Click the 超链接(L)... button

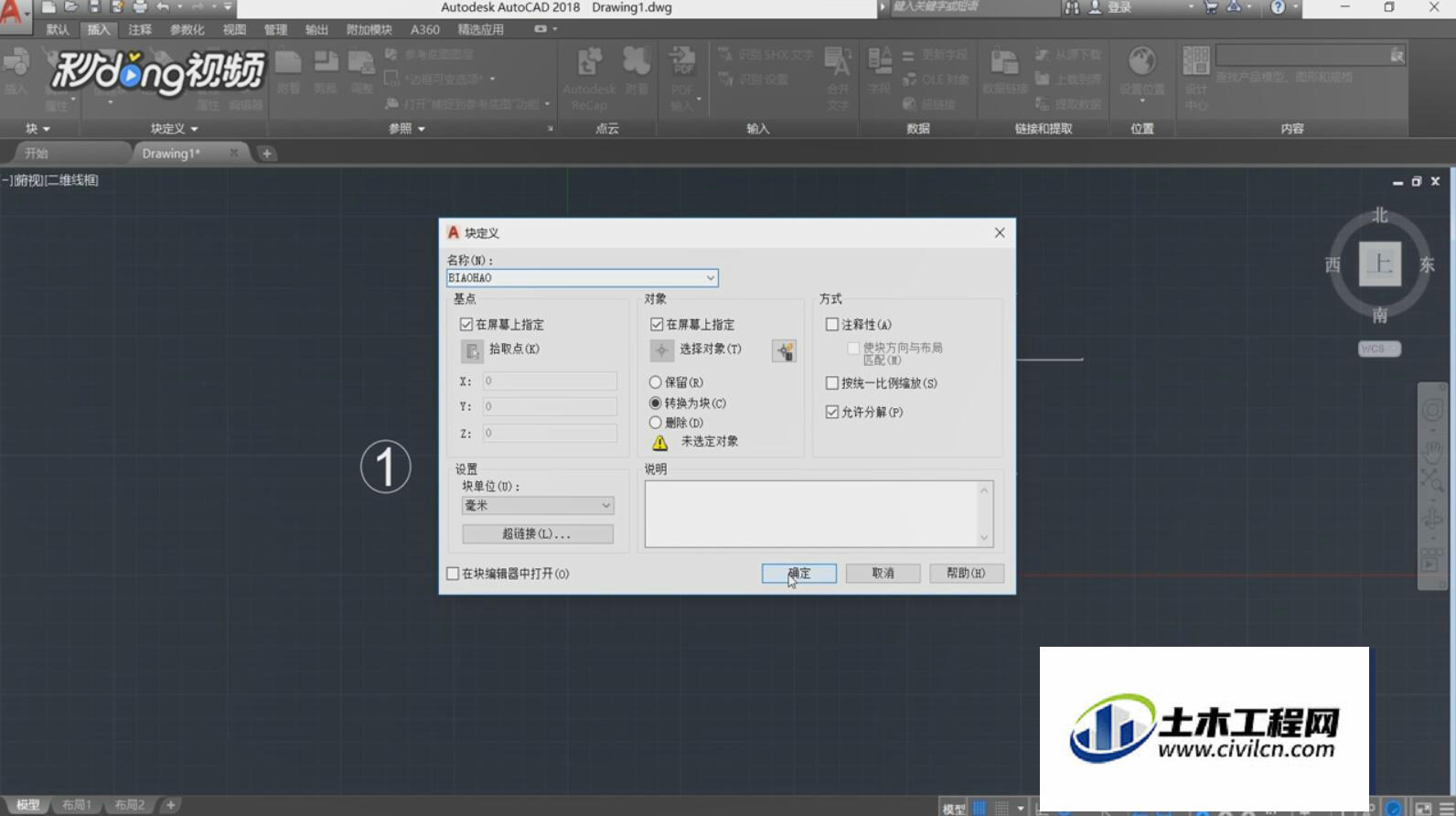click(538, 534)
